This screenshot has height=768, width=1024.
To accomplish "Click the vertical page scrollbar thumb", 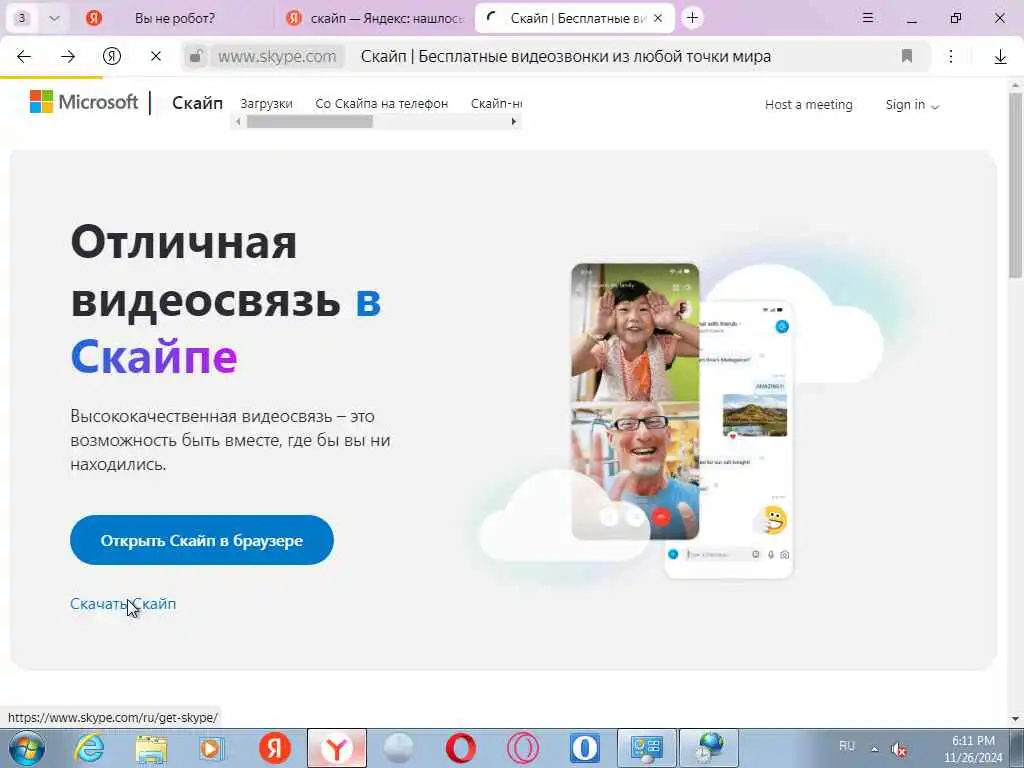I will [x=1016, y=184].
